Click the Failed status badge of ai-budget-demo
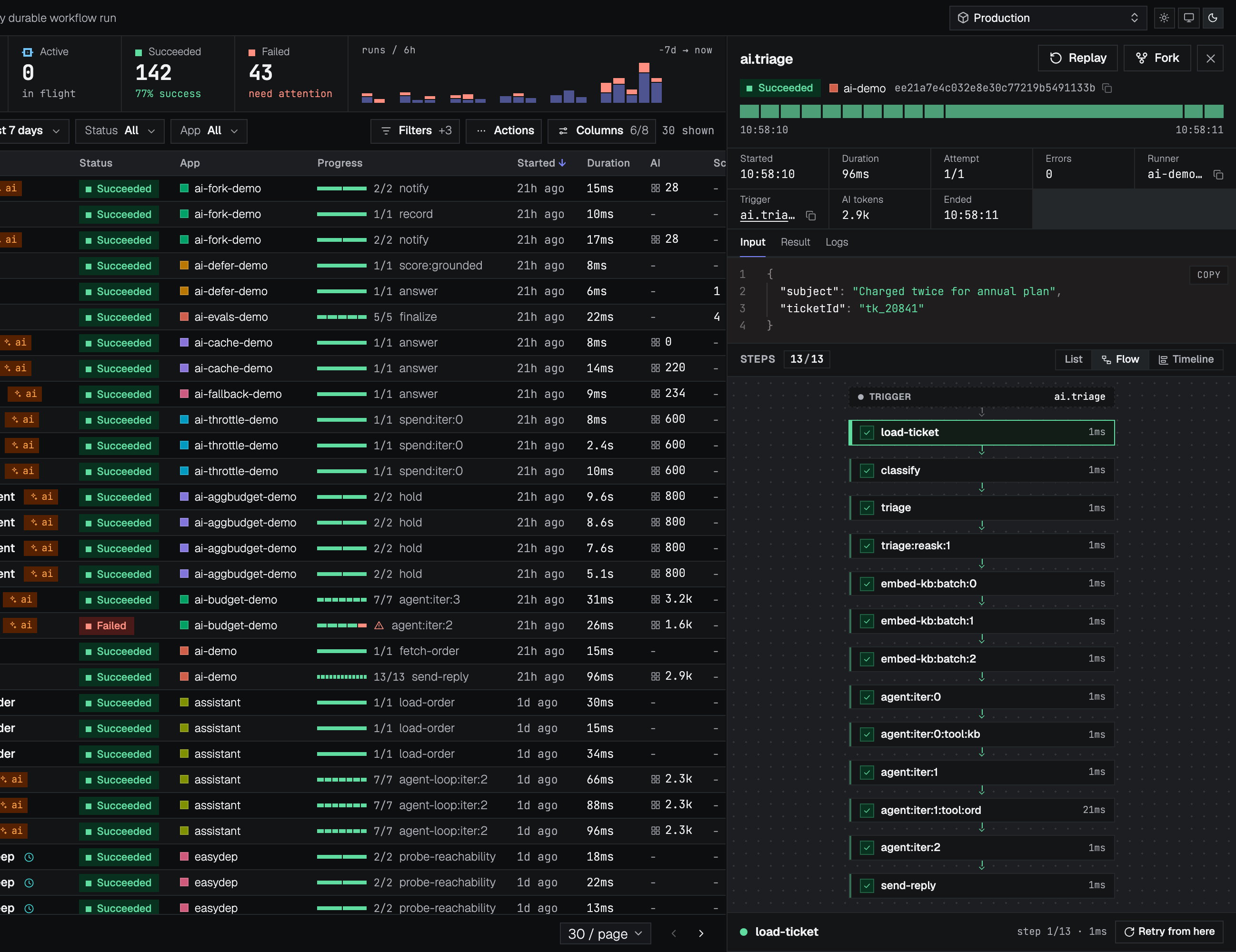This screenshot has height=952, width=1236. (106, 625)
